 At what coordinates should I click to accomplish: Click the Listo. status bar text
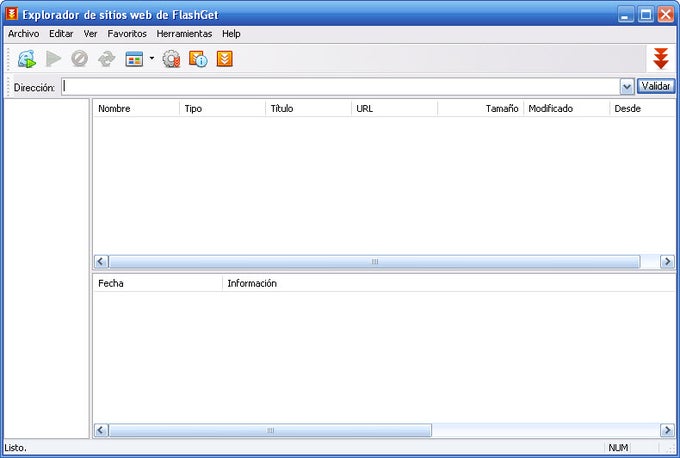(x=16, y=448)
